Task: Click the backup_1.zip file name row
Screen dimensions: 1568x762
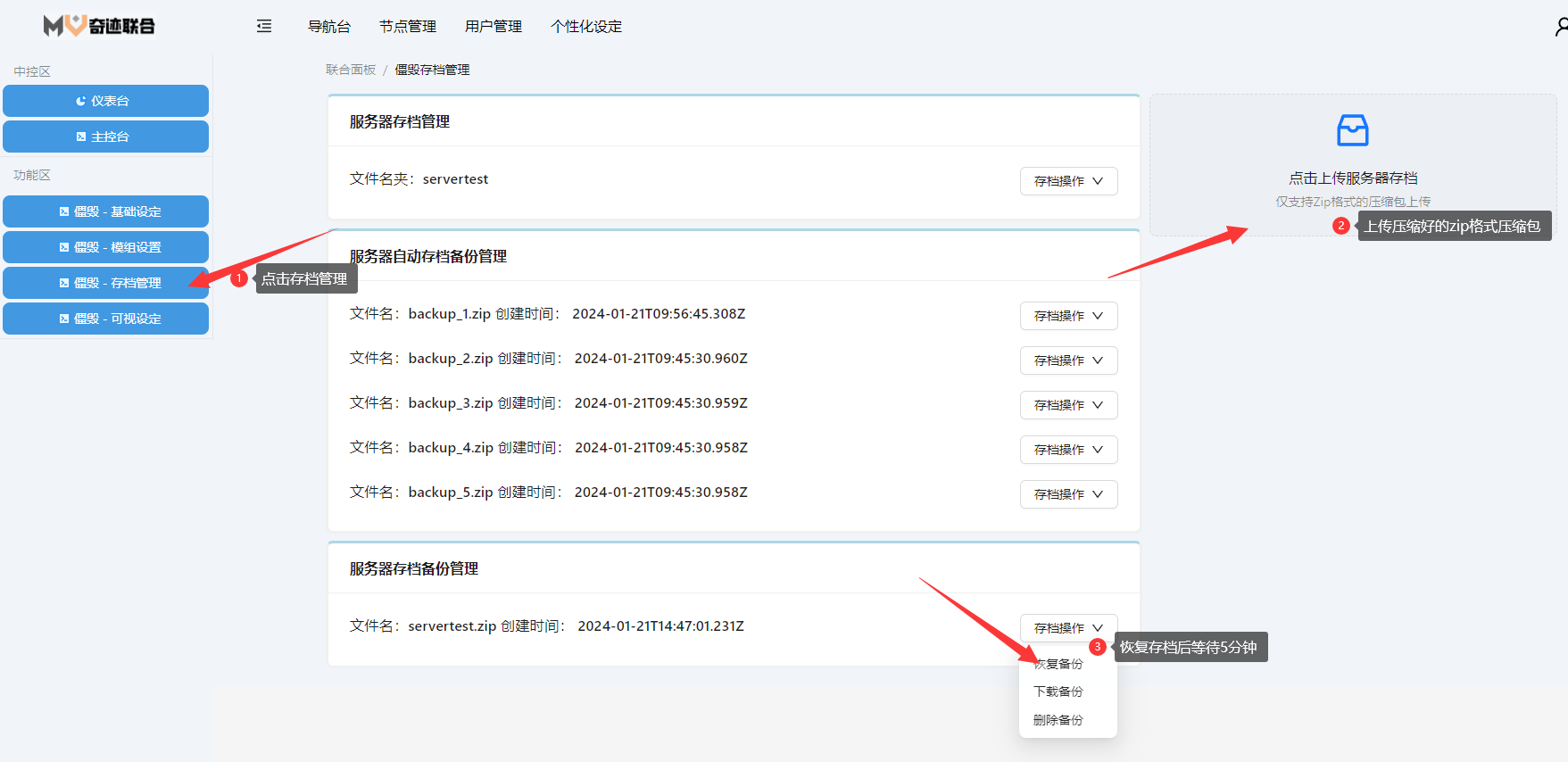Action: 547,314
